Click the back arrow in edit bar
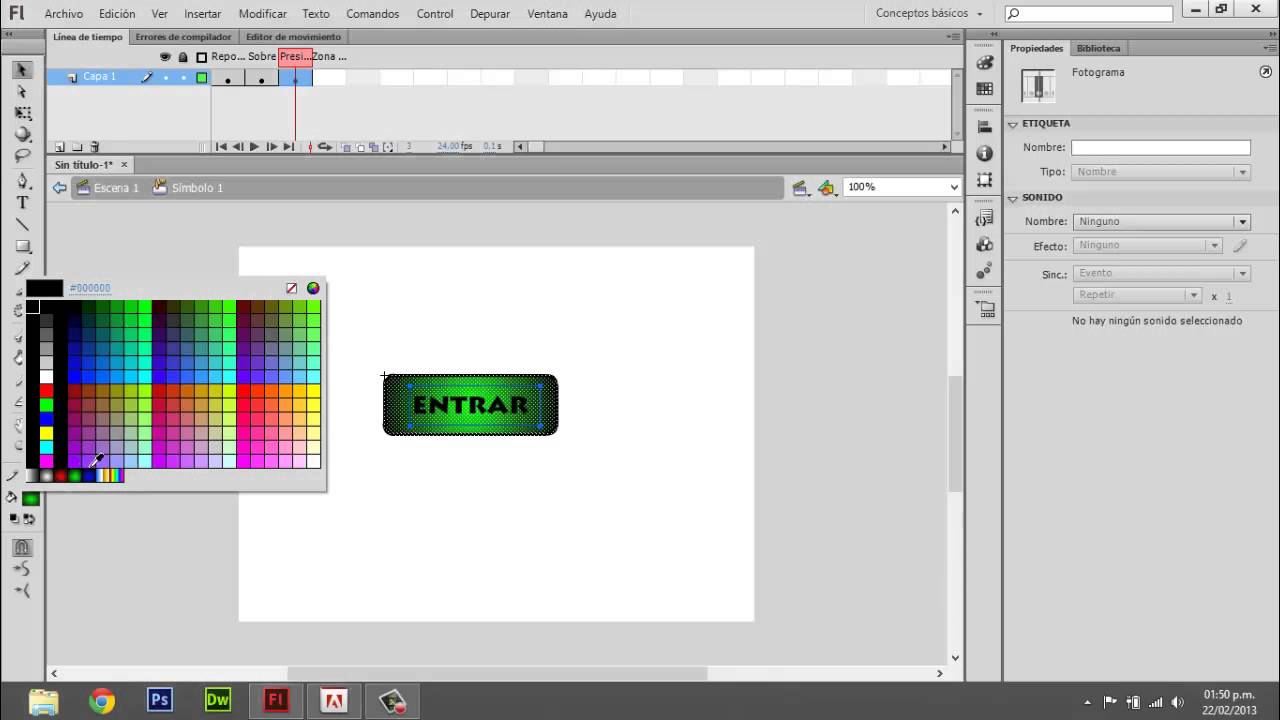The width and height of the screenshot is (1280, 720). [60, 188]
